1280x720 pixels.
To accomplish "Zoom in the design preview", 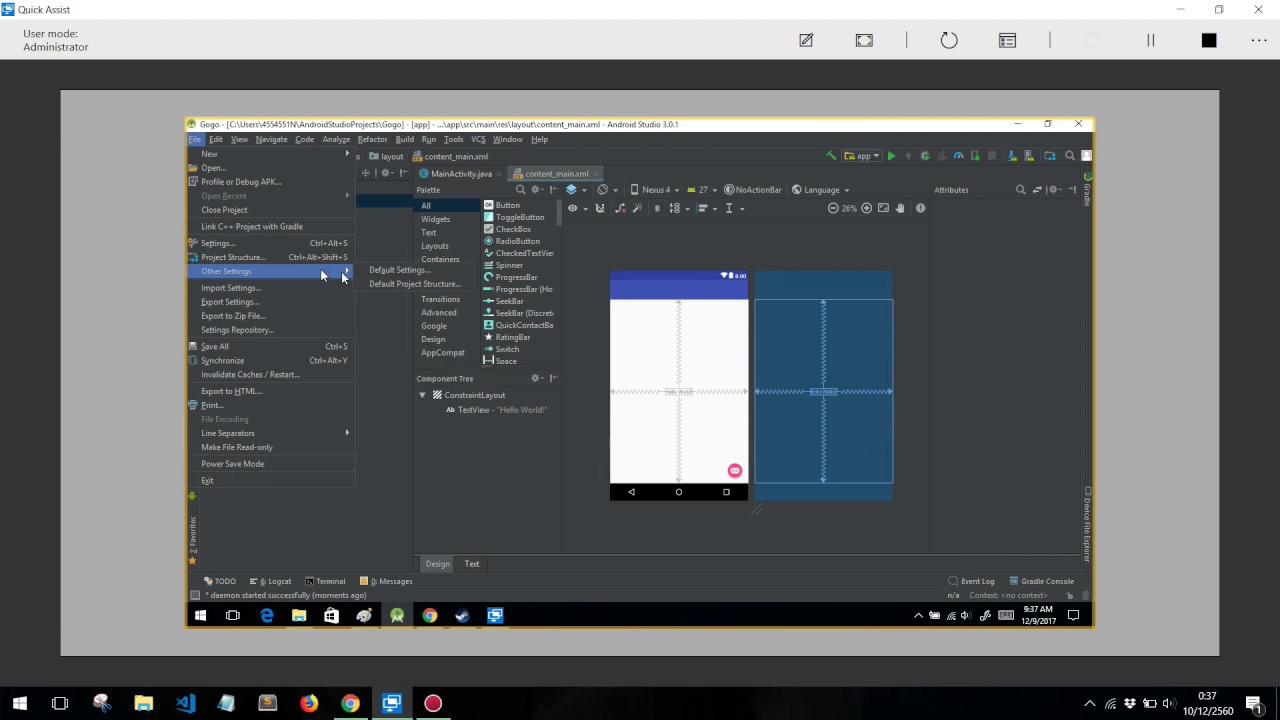I will click(866, 208).
